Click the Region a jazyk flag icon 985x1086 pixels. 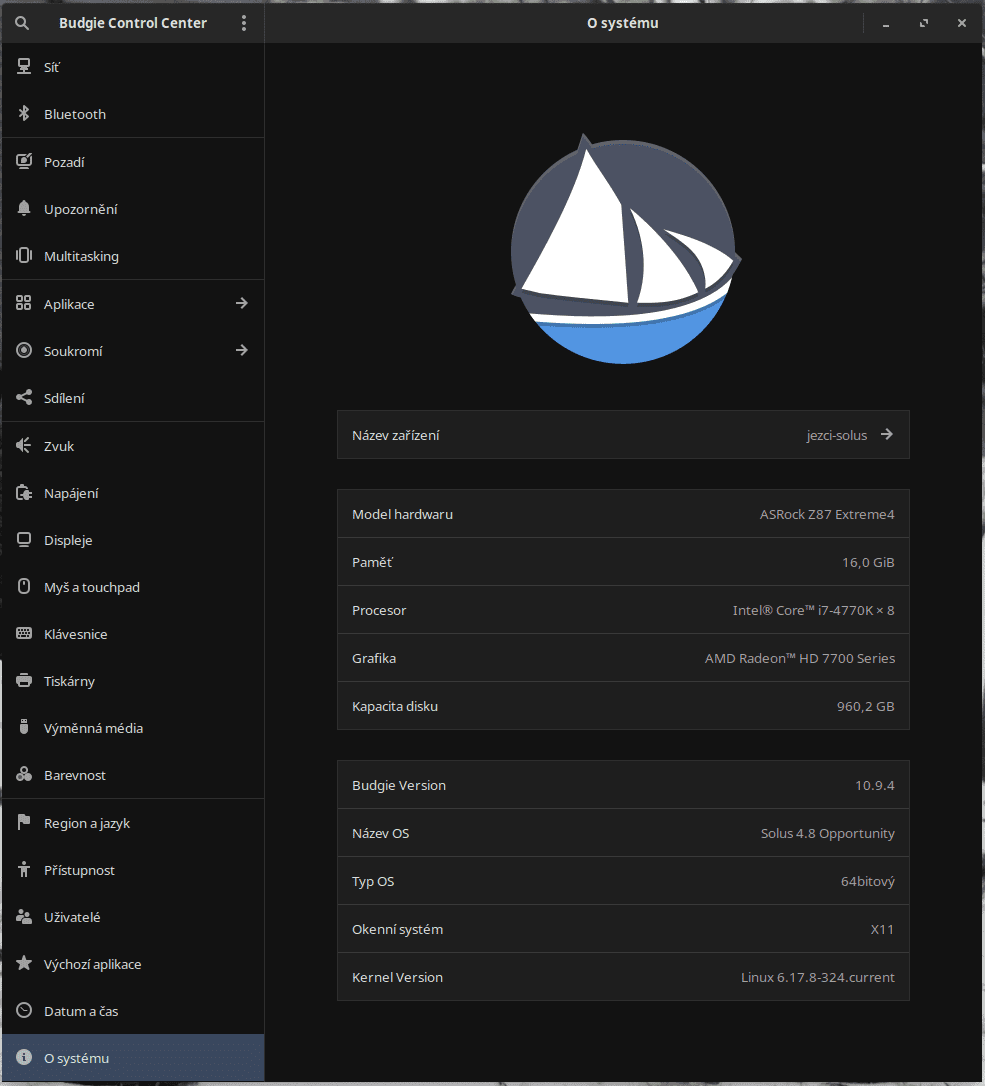click(x=24, y=822)
